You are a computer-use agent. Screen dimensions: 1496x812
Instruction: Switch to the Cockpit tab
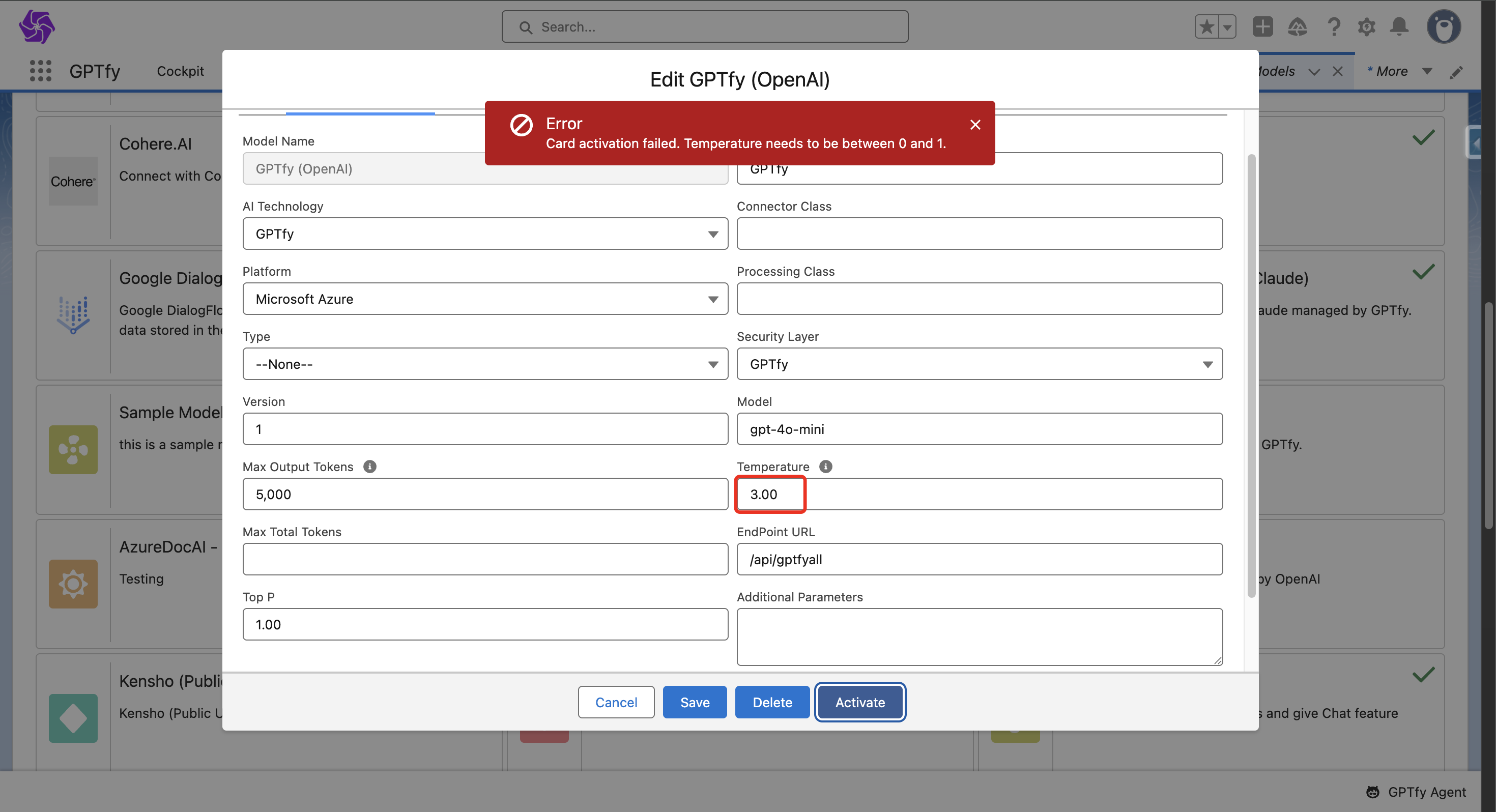click(180, 71)
